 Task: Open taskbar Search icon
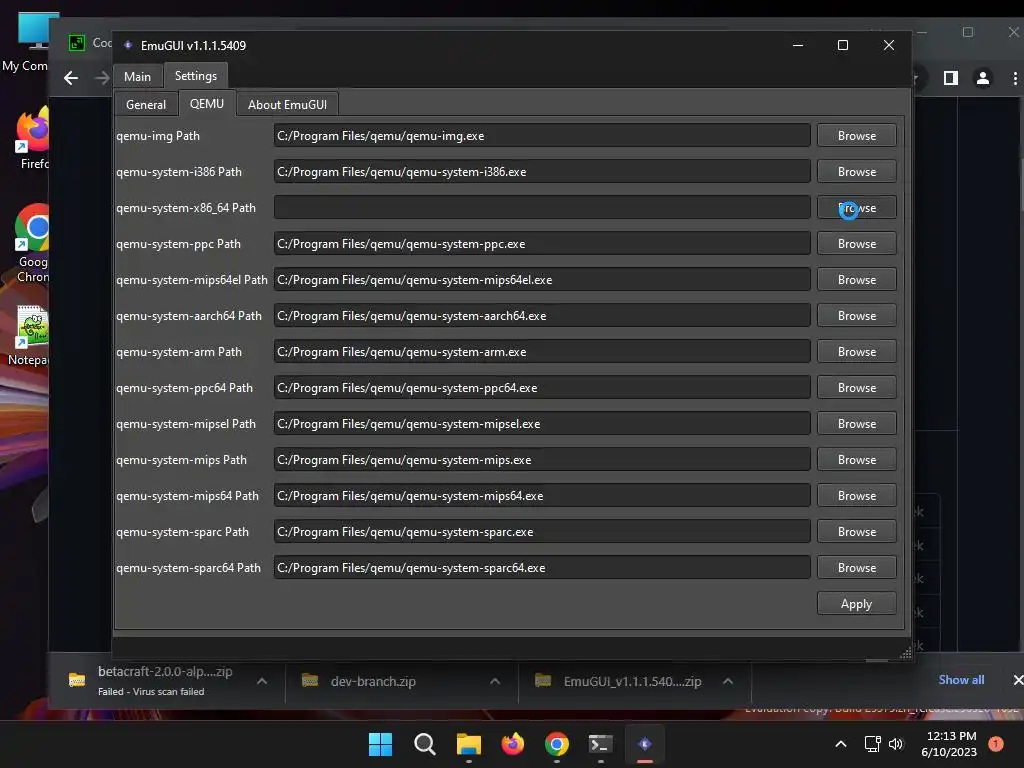424,744
